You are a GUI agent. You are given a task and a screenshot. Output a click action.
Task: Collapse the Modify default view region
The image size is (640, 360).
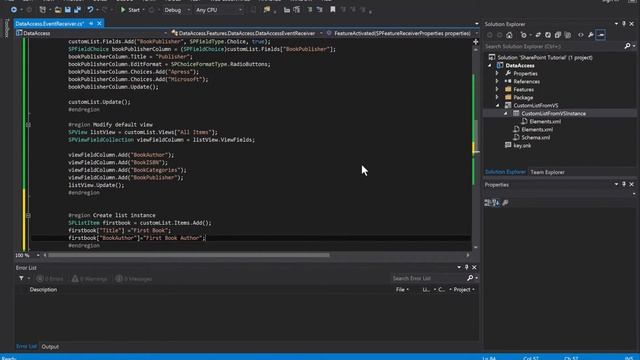point(28,124)
